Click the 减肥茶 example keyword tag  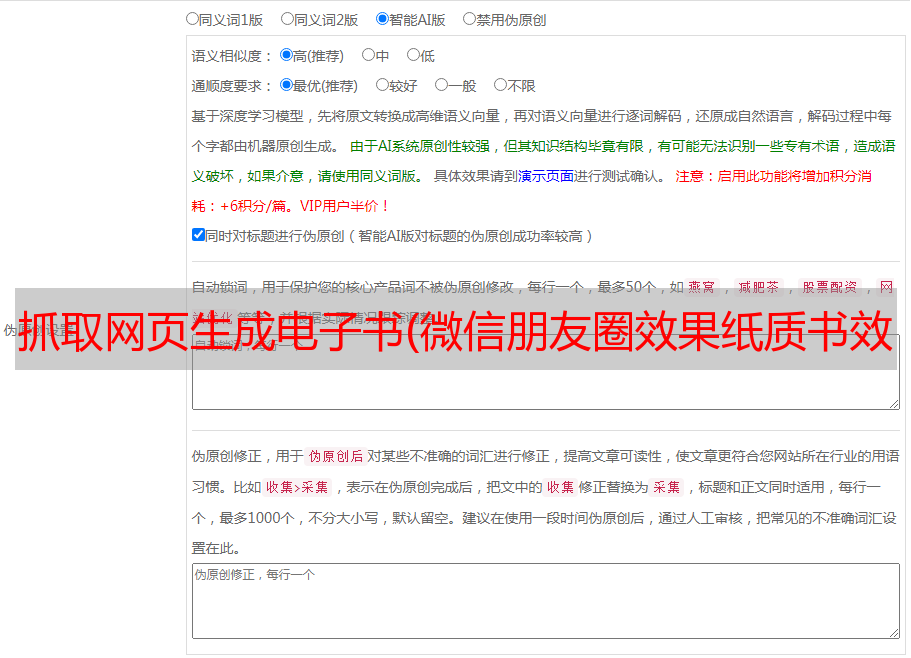click(x=758, y=287)
